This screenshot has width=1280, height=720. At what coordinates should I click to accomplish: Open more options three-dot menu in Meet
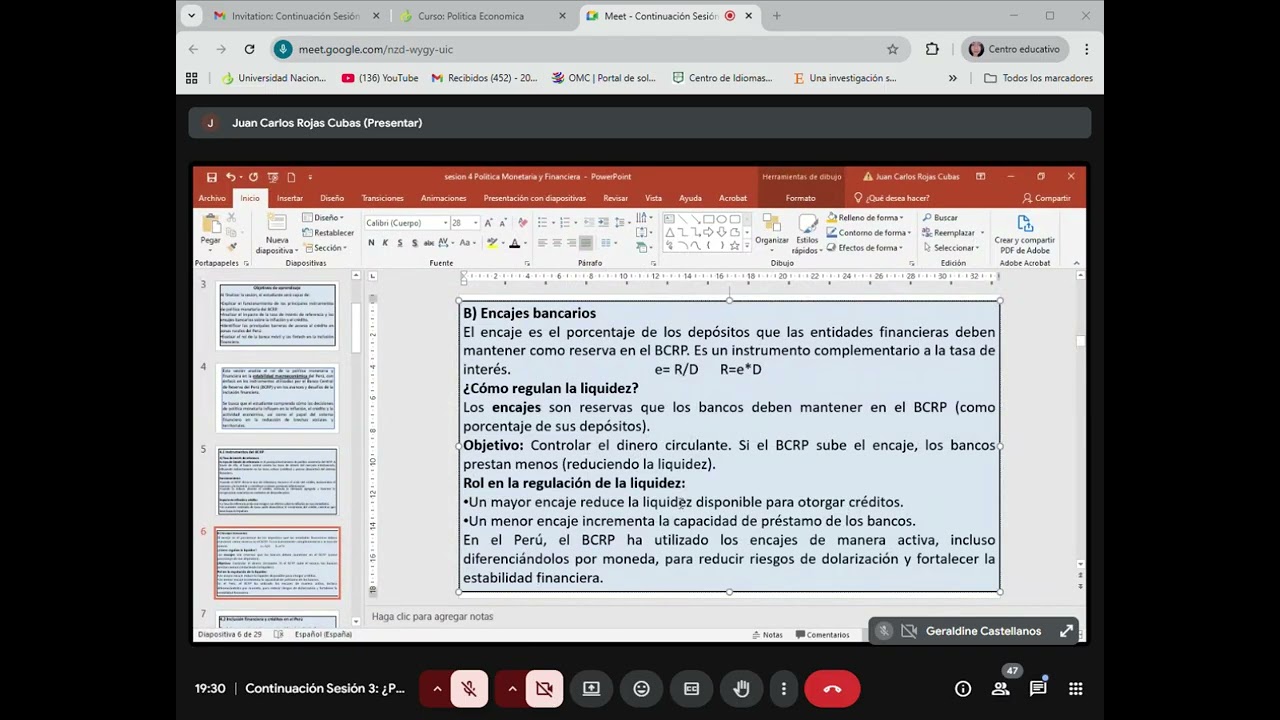784,689
